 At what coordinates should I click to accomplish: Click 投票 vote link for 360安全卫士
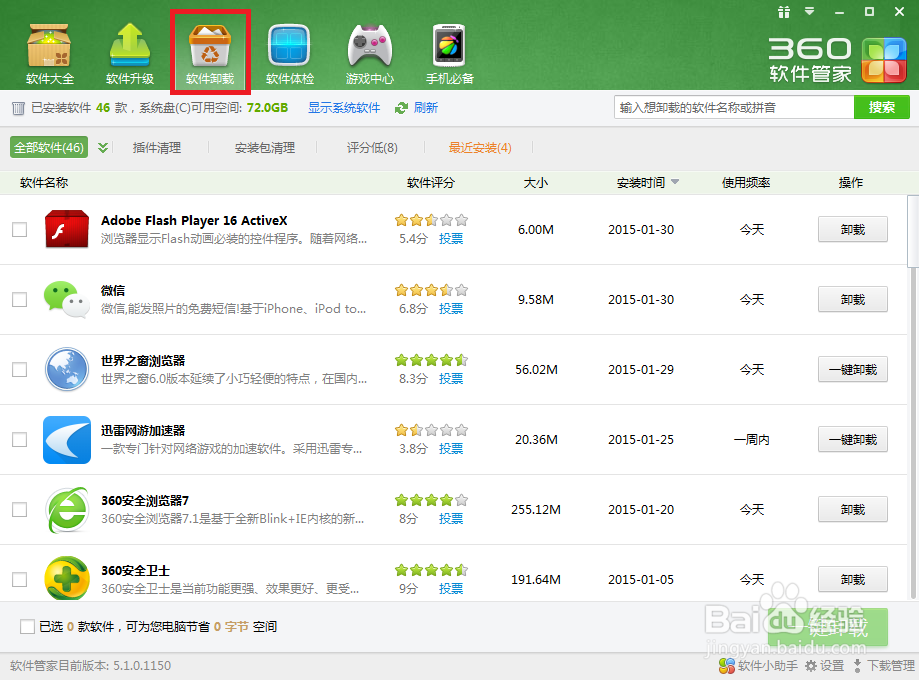coord(451,589)
